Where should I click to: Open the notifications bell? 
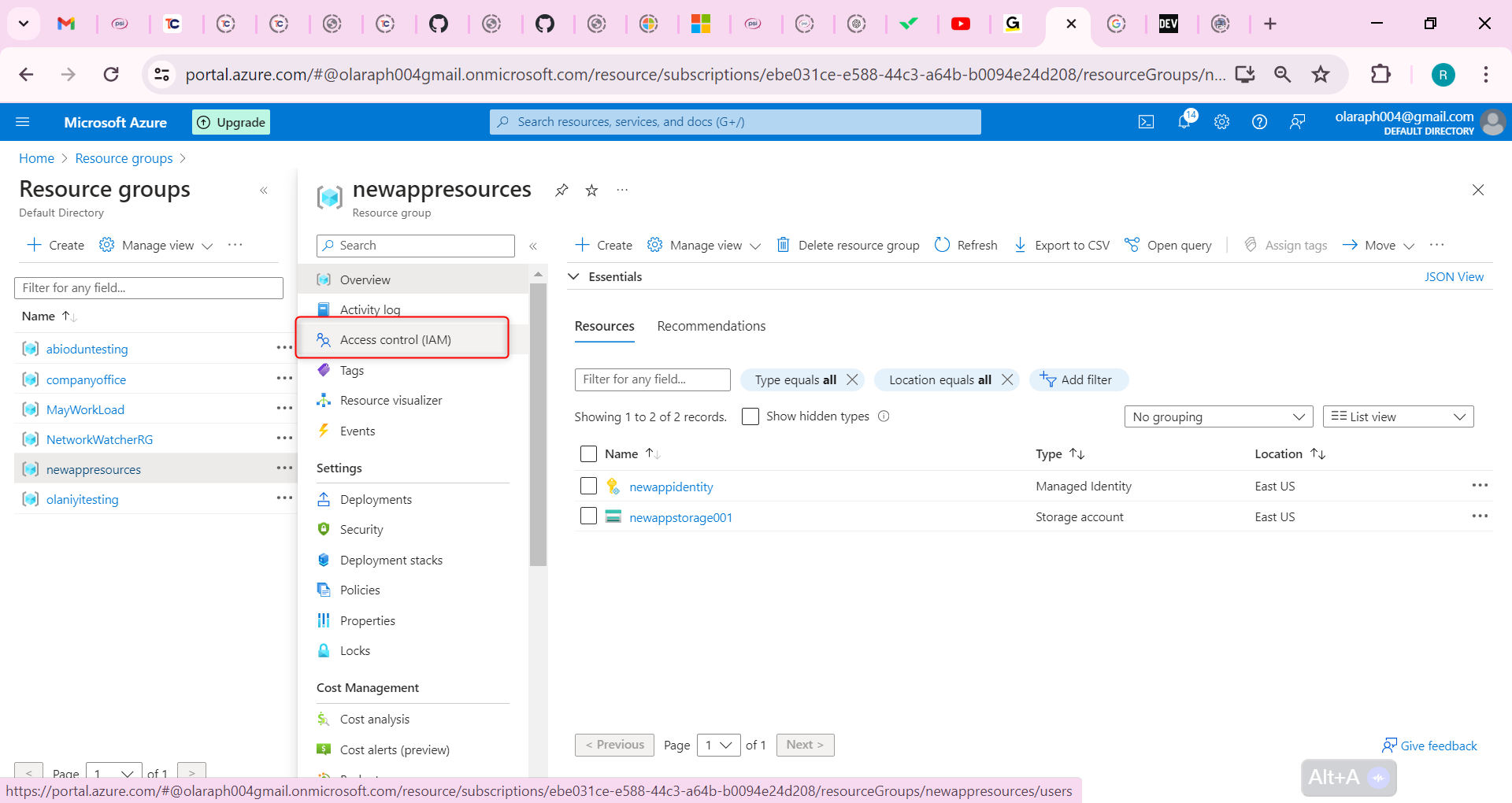coord(1184,121)
